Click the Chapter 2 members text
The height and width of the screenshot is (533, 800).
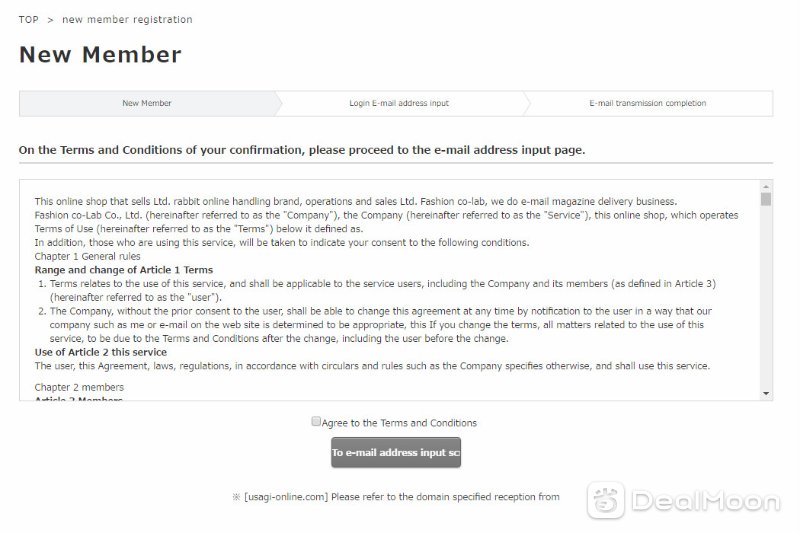click(x=79, y=387)
